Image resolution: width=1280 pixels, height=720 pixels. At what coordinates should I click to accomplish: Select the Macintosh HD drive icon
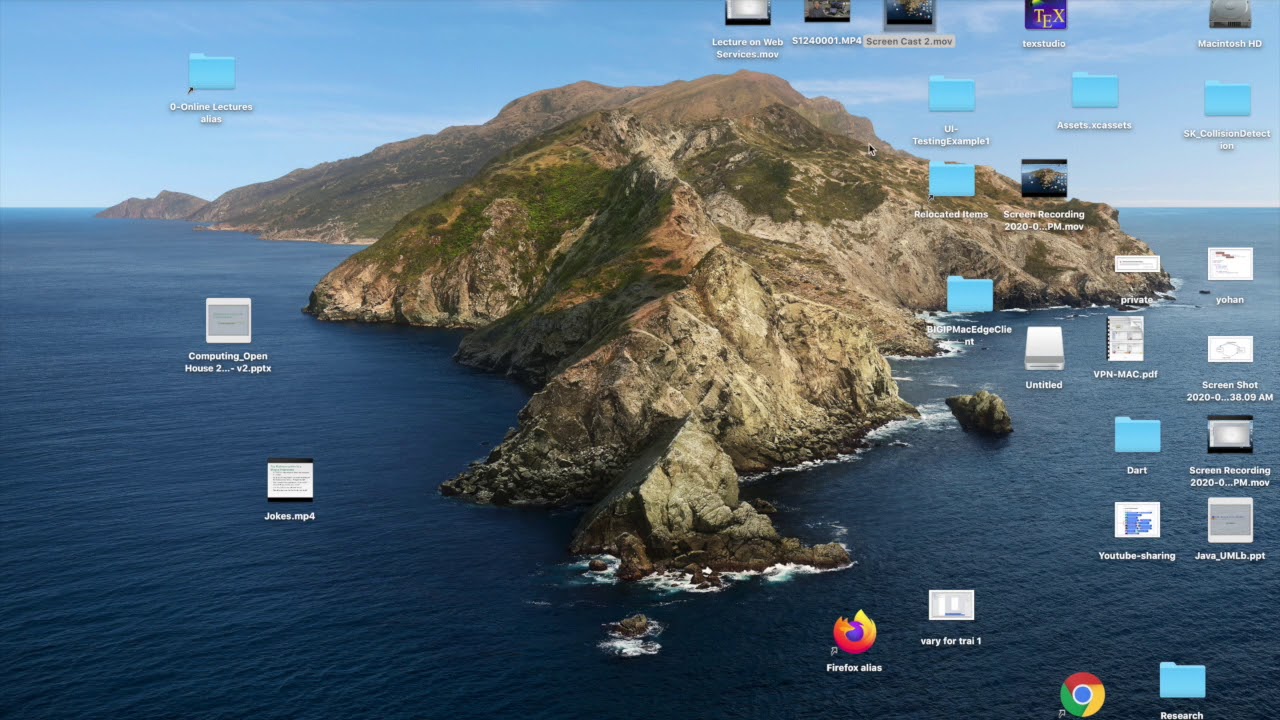(1230, 14)
